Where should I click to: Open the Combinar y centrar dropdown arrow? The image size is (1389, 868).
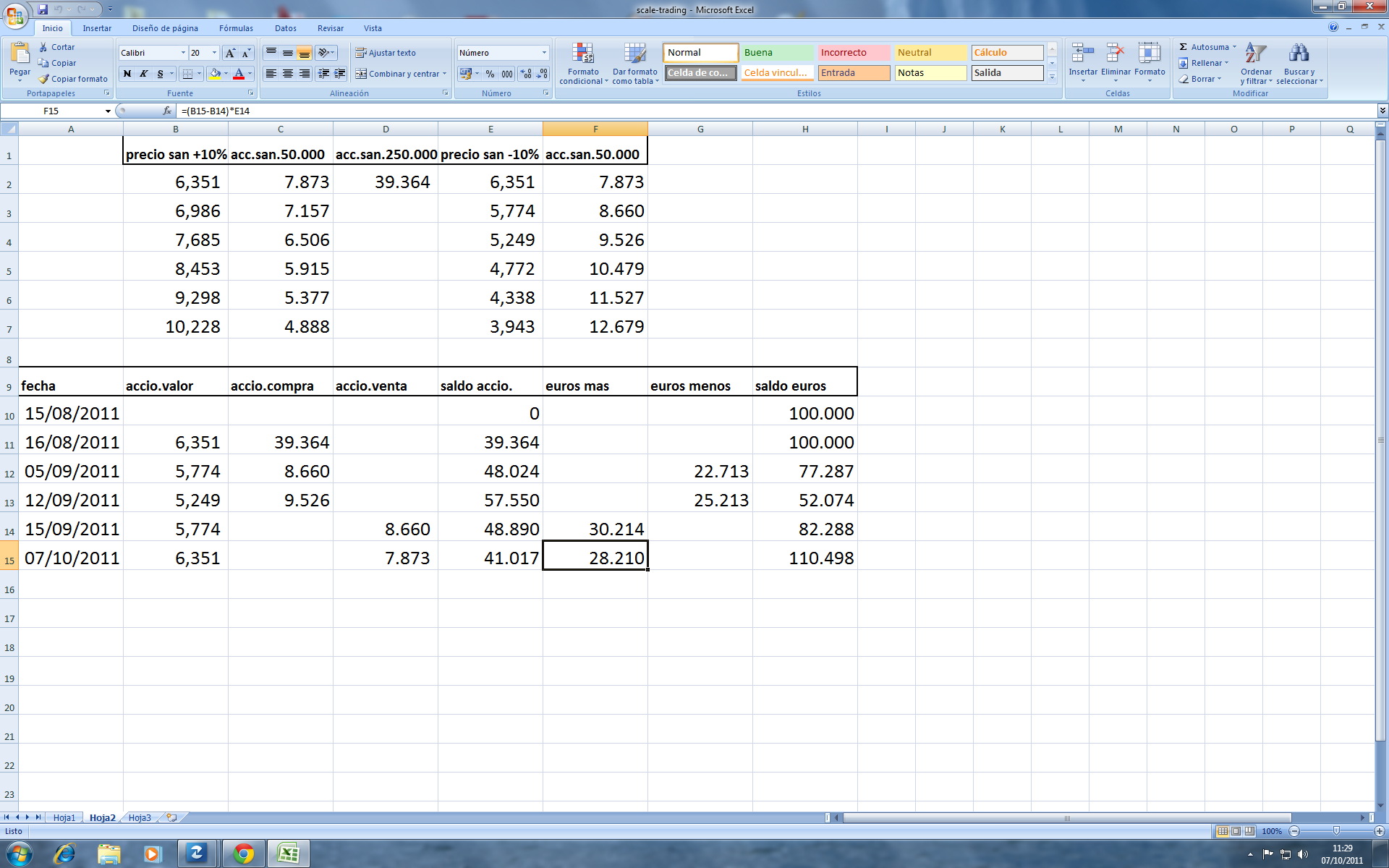(444, 74)
